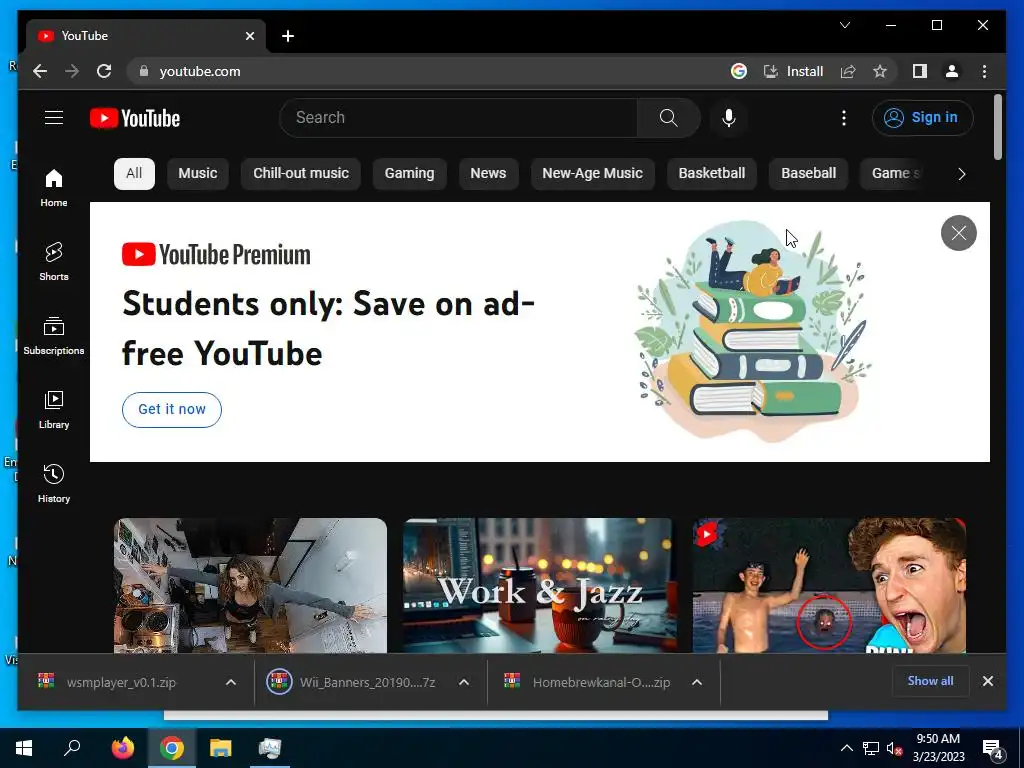Dismiss the YouTube Premium banner

(958, 232)
